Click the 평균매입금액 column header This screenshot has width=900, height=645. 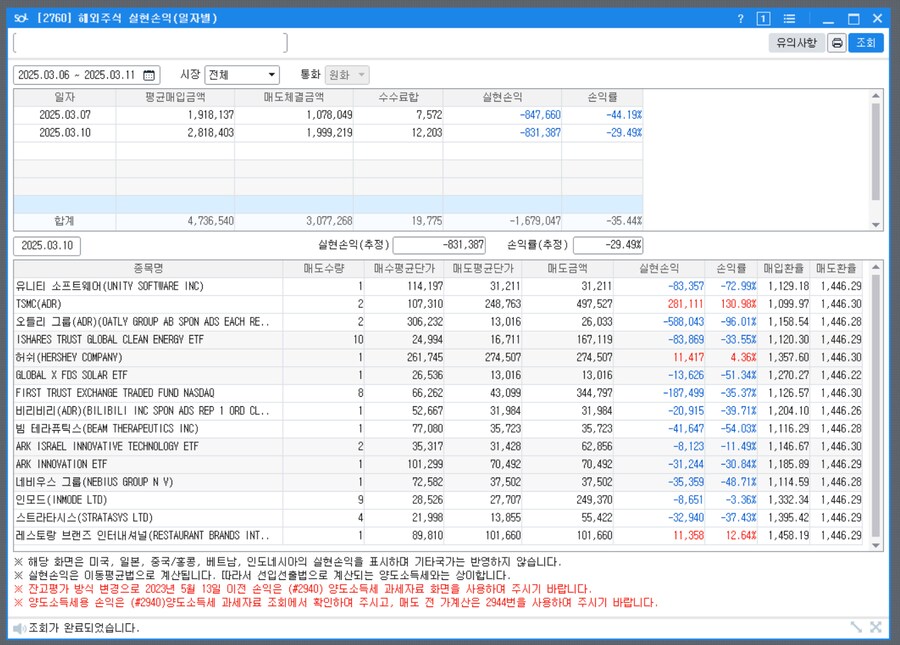coord(175,98)
